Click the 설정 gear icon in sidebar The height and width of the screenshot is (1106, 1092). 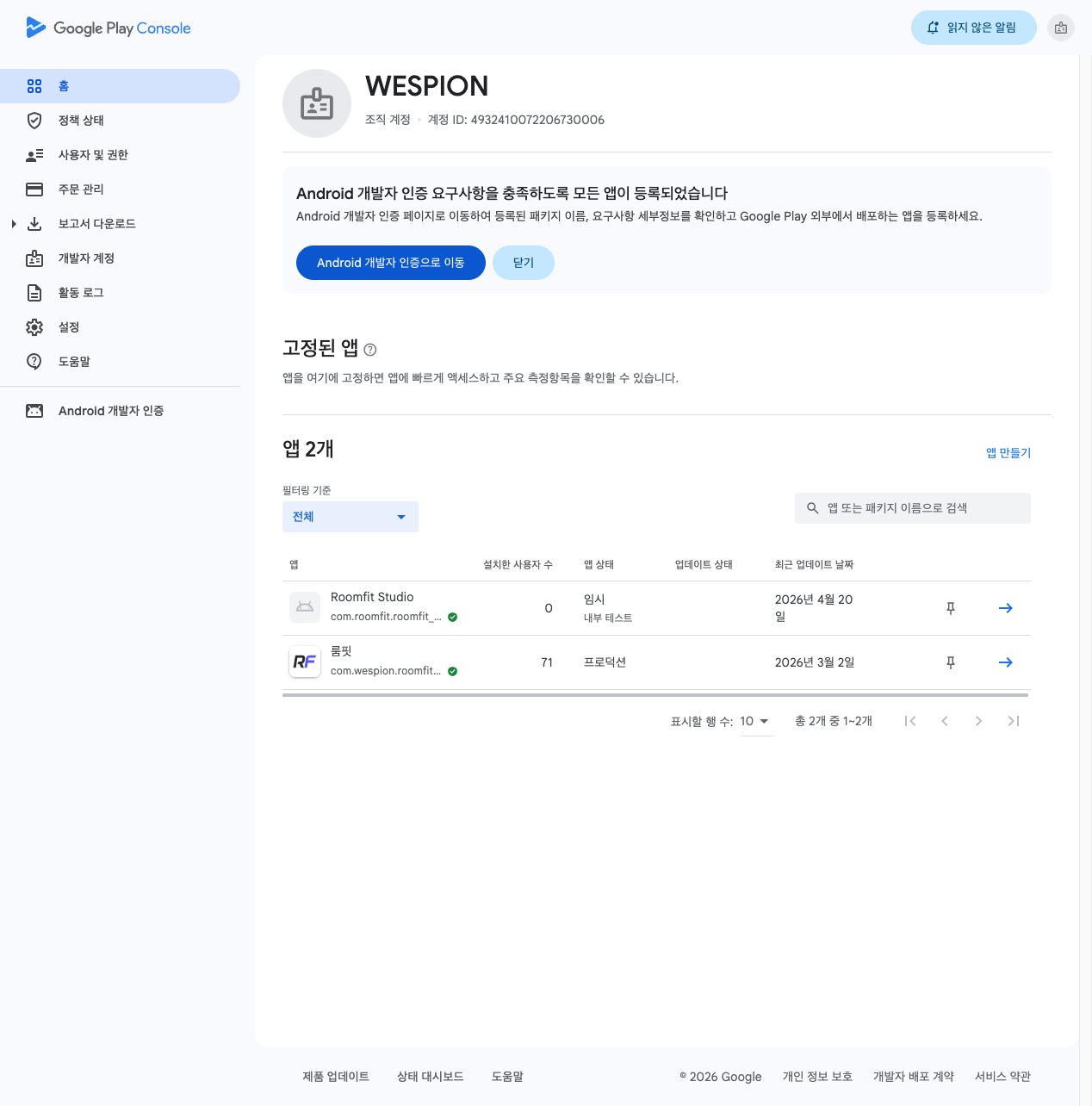34,327
